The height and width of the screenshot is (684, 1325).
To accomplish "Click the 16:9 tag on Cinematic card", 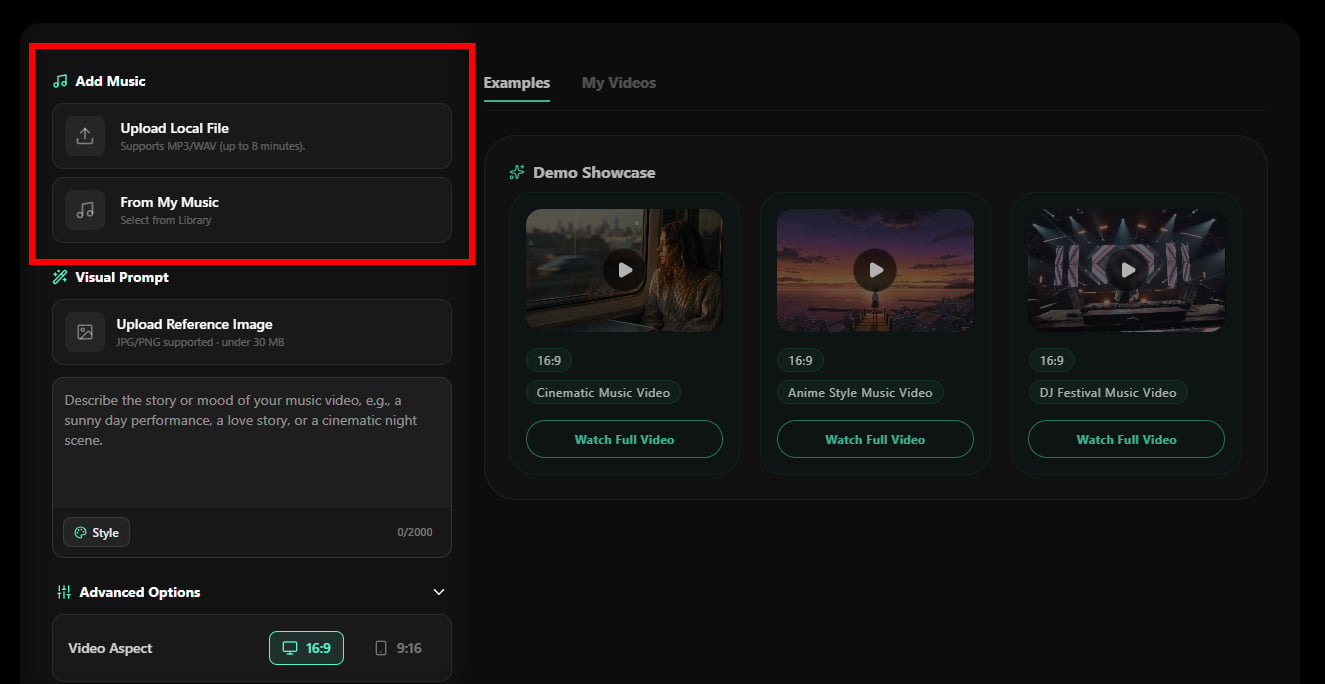I will pos(549,360).
